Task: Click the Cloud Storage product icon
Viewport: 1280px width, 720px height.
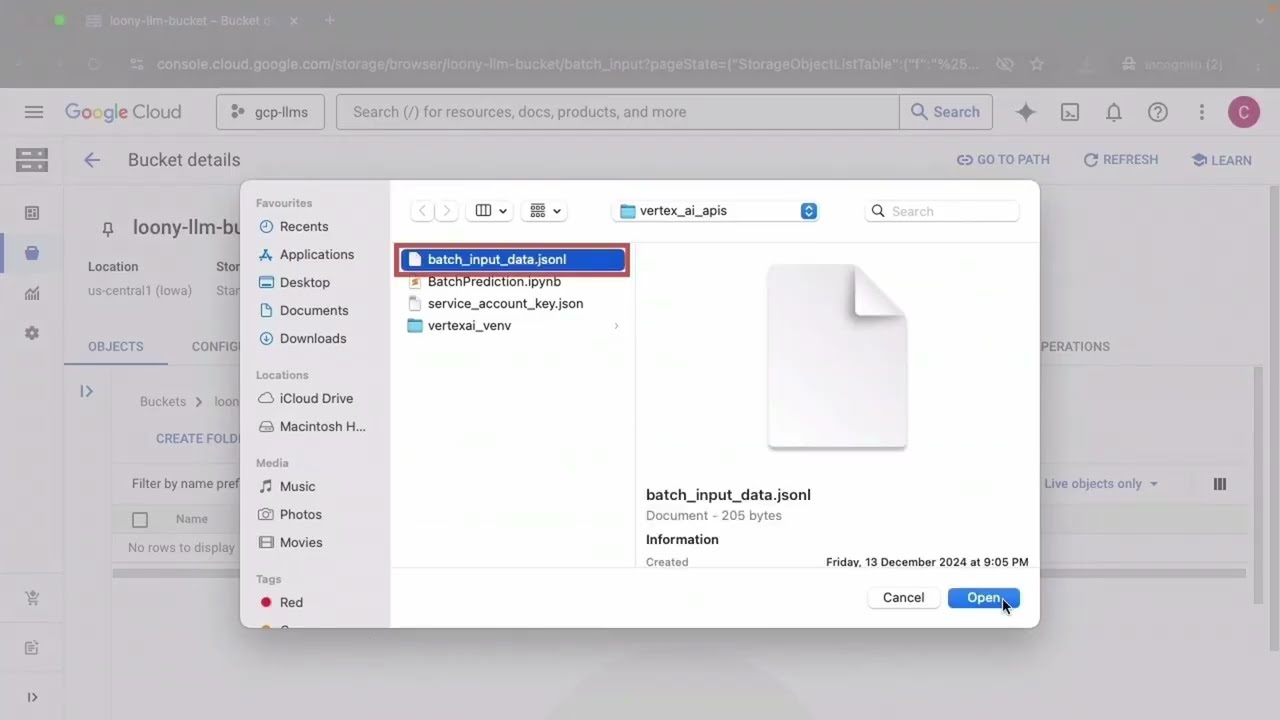Action: click(32, 160)
